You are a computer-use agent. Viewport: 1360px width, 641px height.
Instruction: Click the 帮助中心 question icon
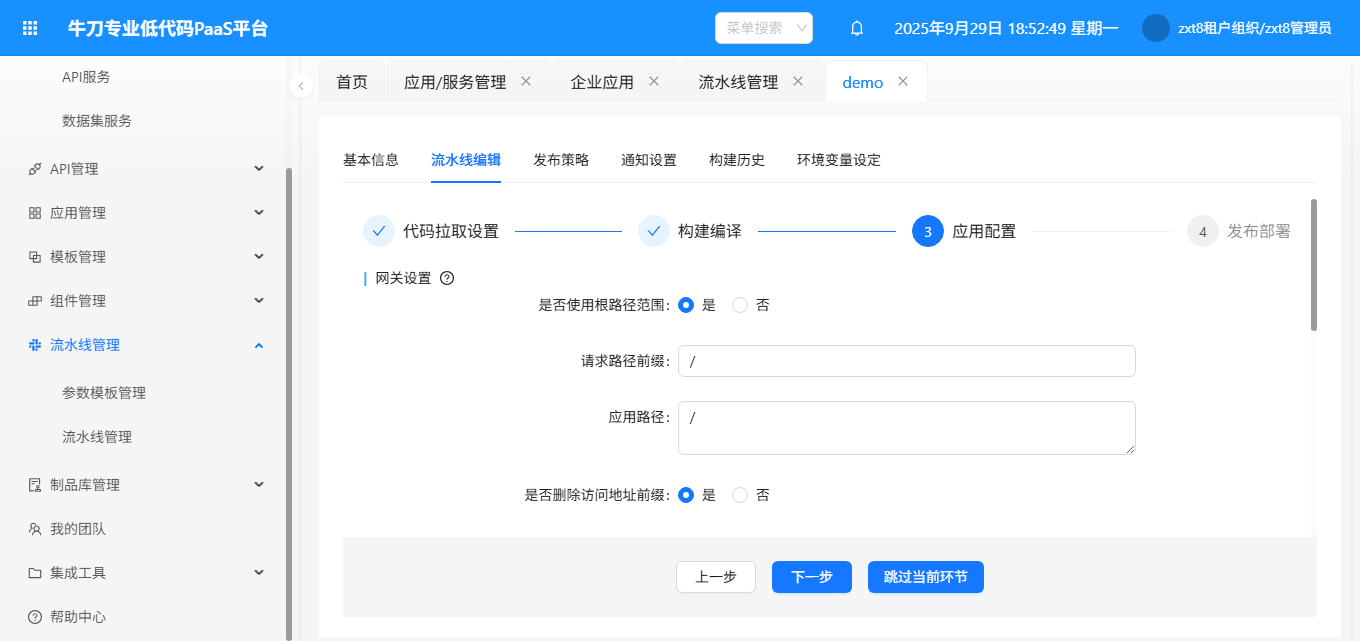click(x=35, y=617)
